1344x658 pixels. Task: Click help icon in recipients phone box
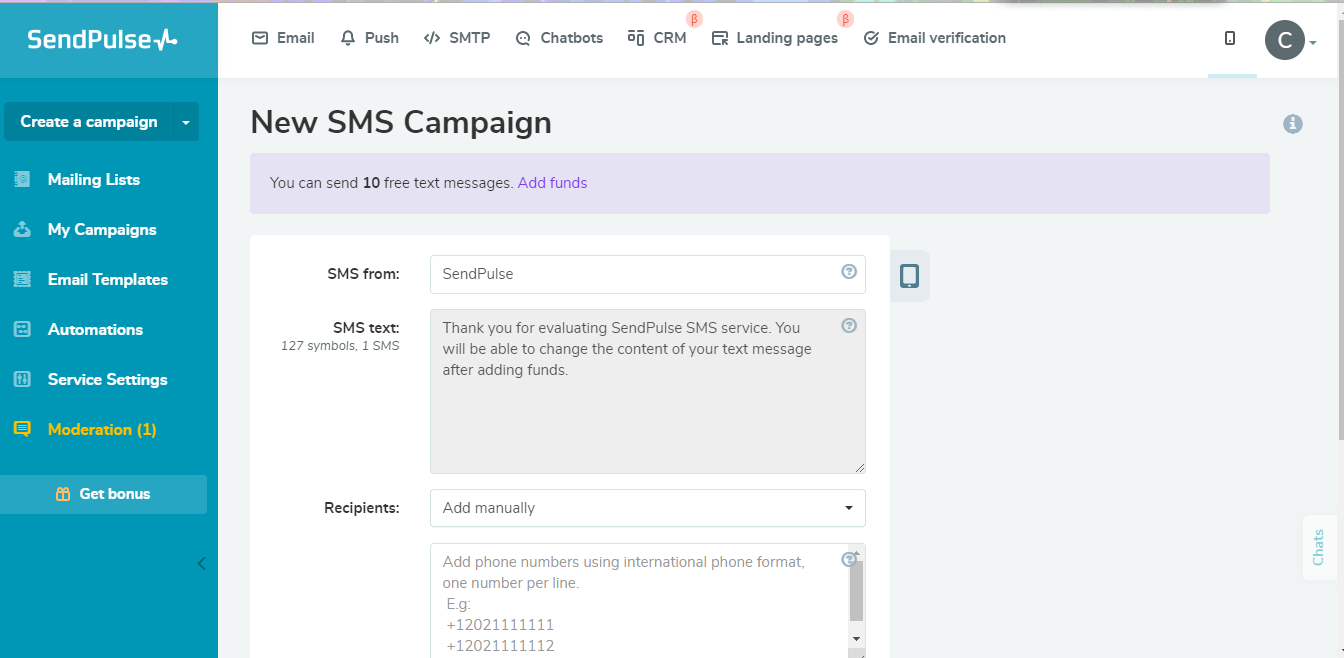pos(849,559)
